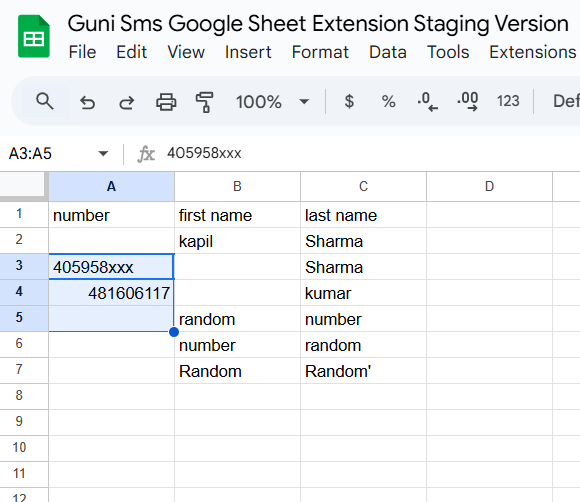Activate the paint format tool
Viewport: 580px width, 502px height.
tap(205, 102)
